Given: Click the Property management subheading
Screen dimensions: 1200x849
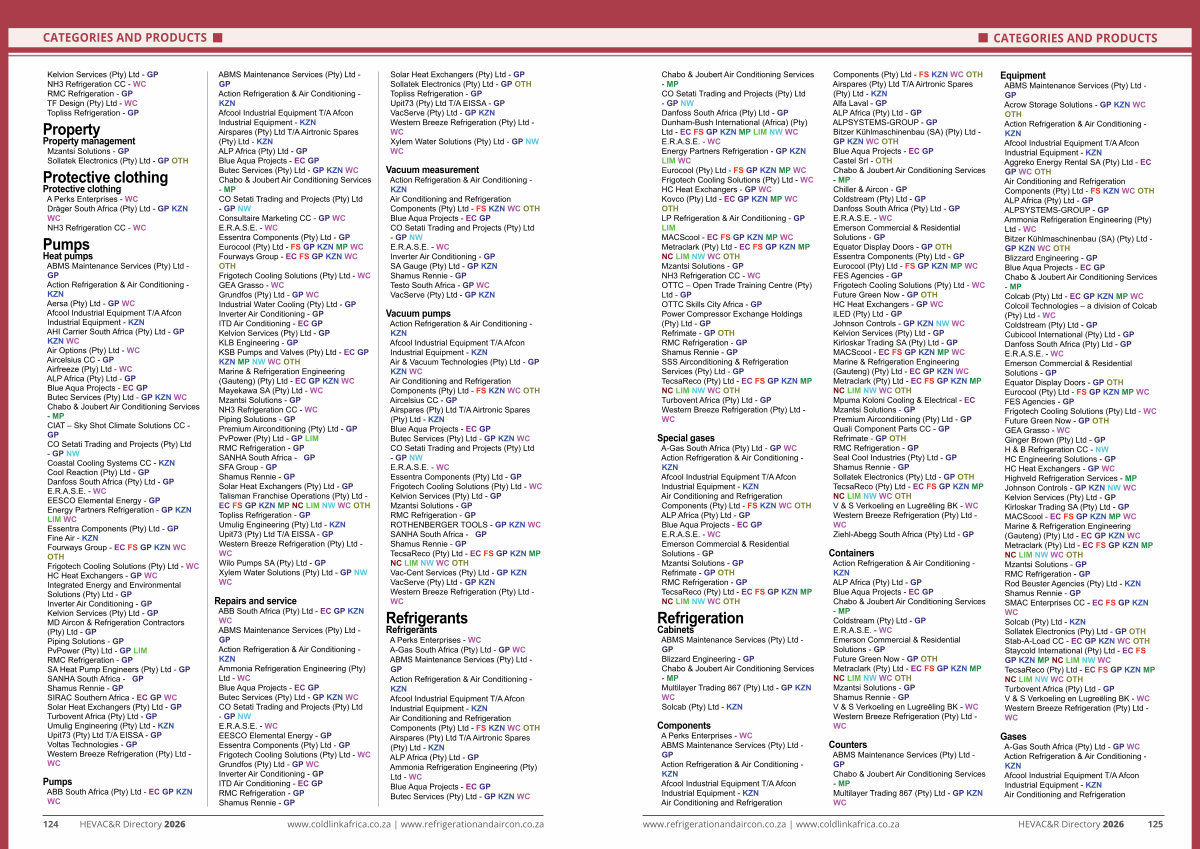Looking at the screenshot, I should pyautogui.click(x=88, y=141).
